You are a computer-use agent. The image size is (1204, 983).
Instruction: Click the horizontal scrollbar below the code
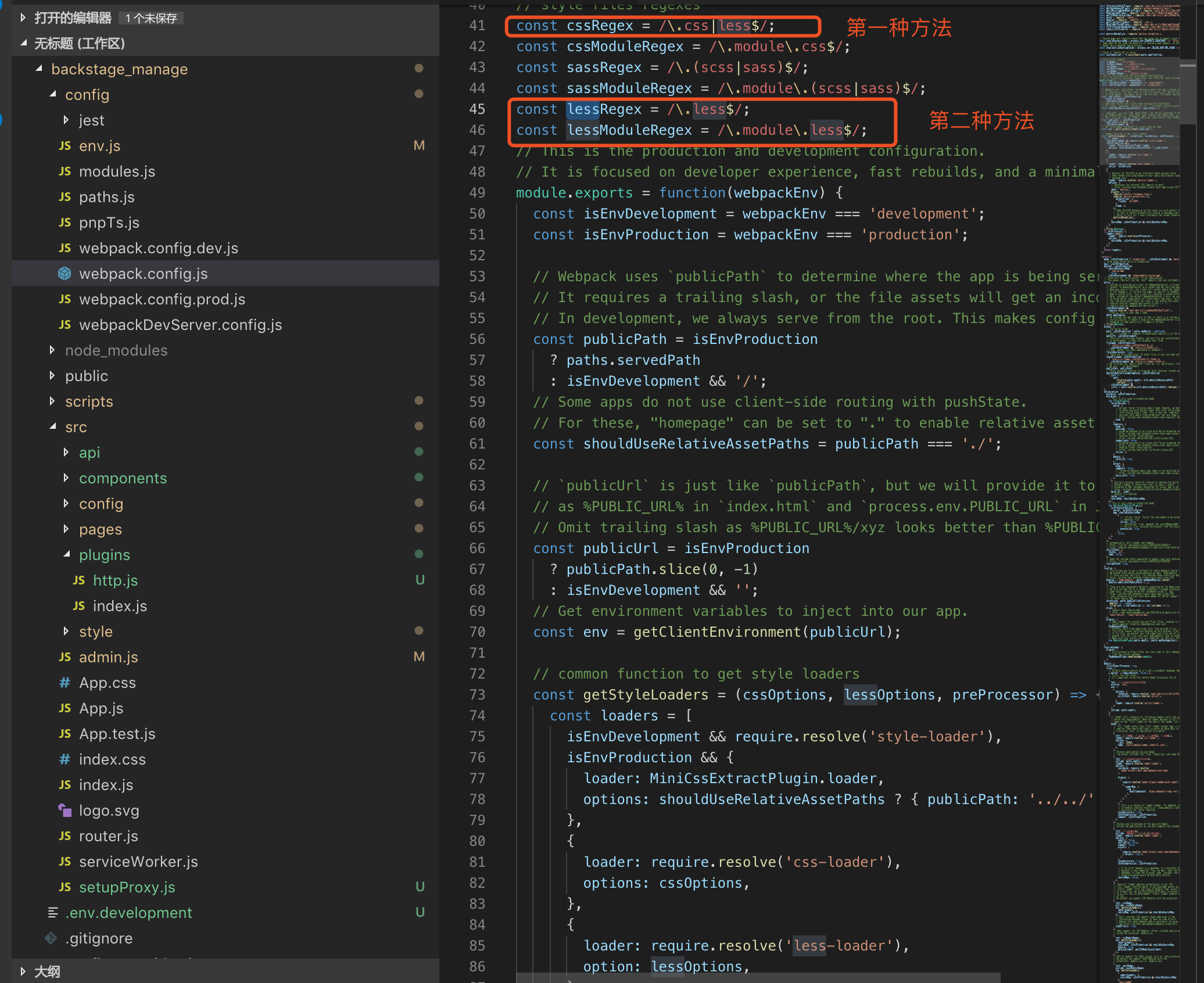pyautogui.click(x=758, y=978)
